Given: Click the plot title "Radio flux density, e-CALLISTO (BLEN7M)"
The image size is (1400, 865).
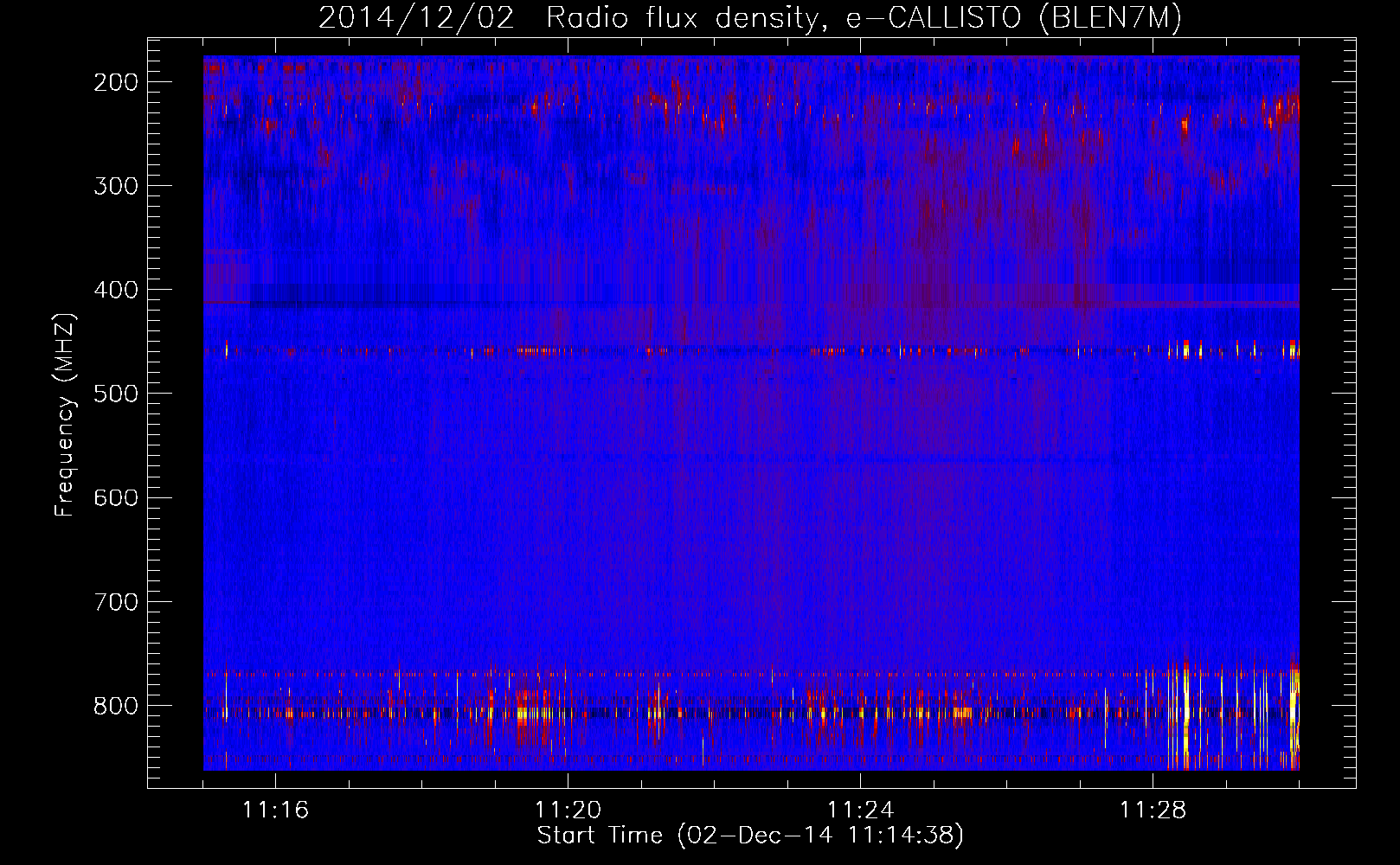Looking at the screenshot, I should click(864, 18).
